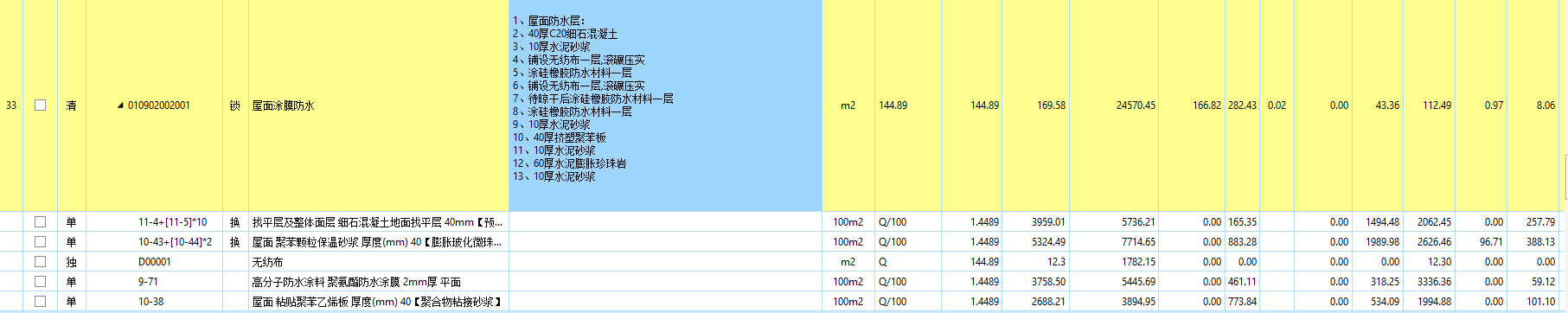The image size is (1568, 313).
Task: Tick the checkbox for row D00001
Action: 40,262
